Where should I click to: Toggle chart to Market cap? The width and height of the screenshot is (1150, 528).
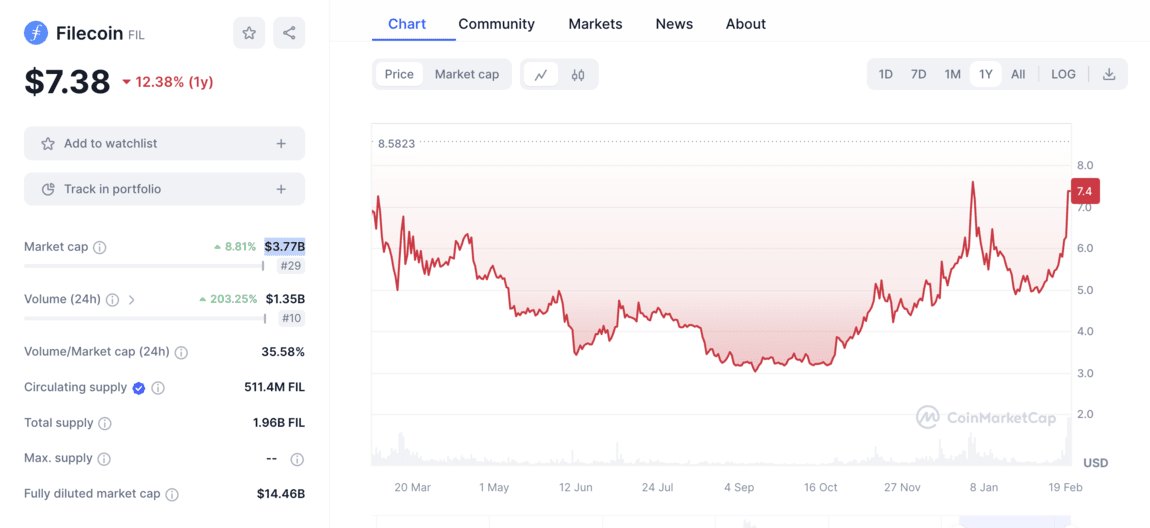[x=466, y=74]
